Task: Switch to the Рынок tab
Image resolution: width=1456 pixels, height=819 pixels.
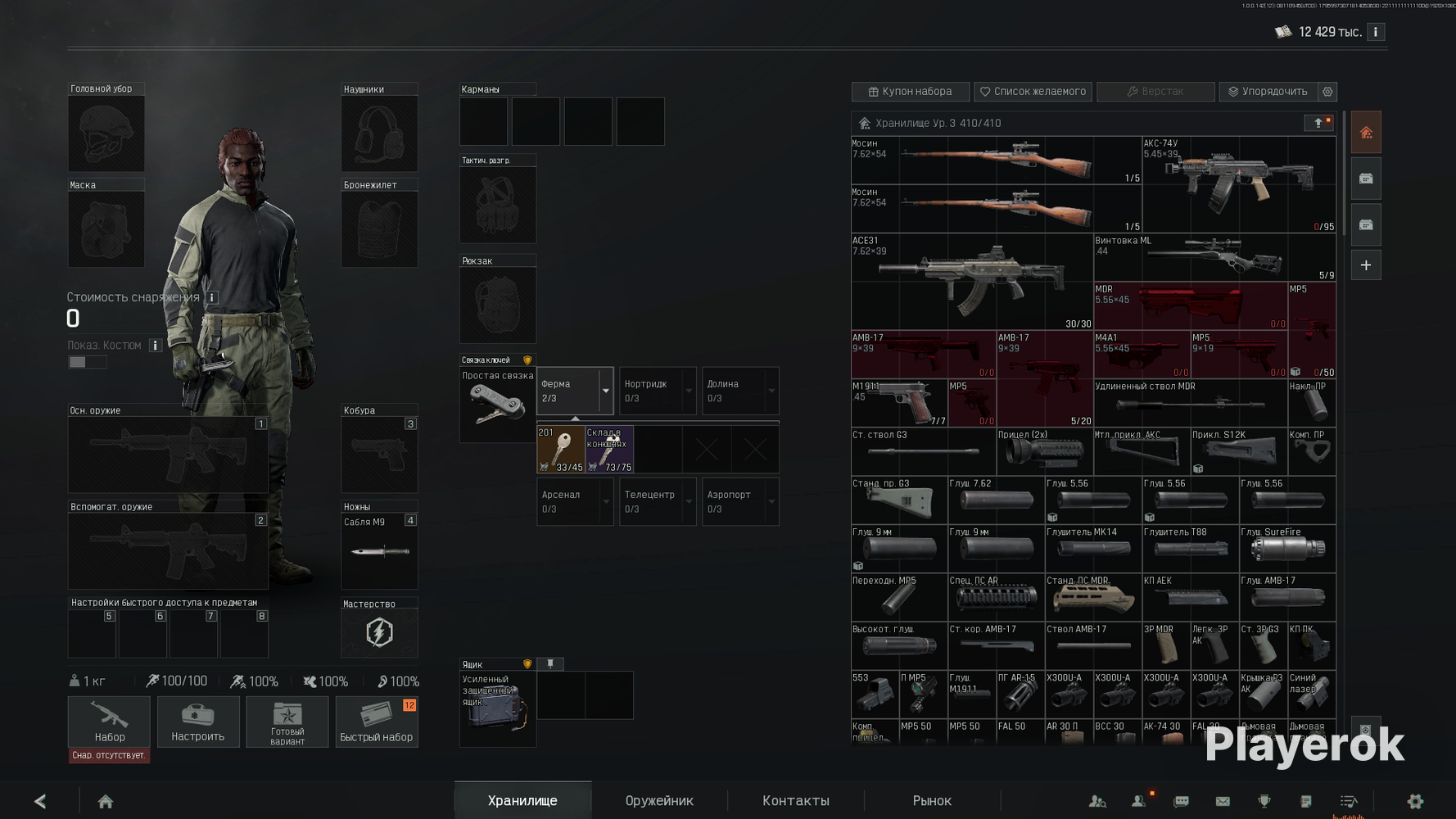Action: [932, 800]
